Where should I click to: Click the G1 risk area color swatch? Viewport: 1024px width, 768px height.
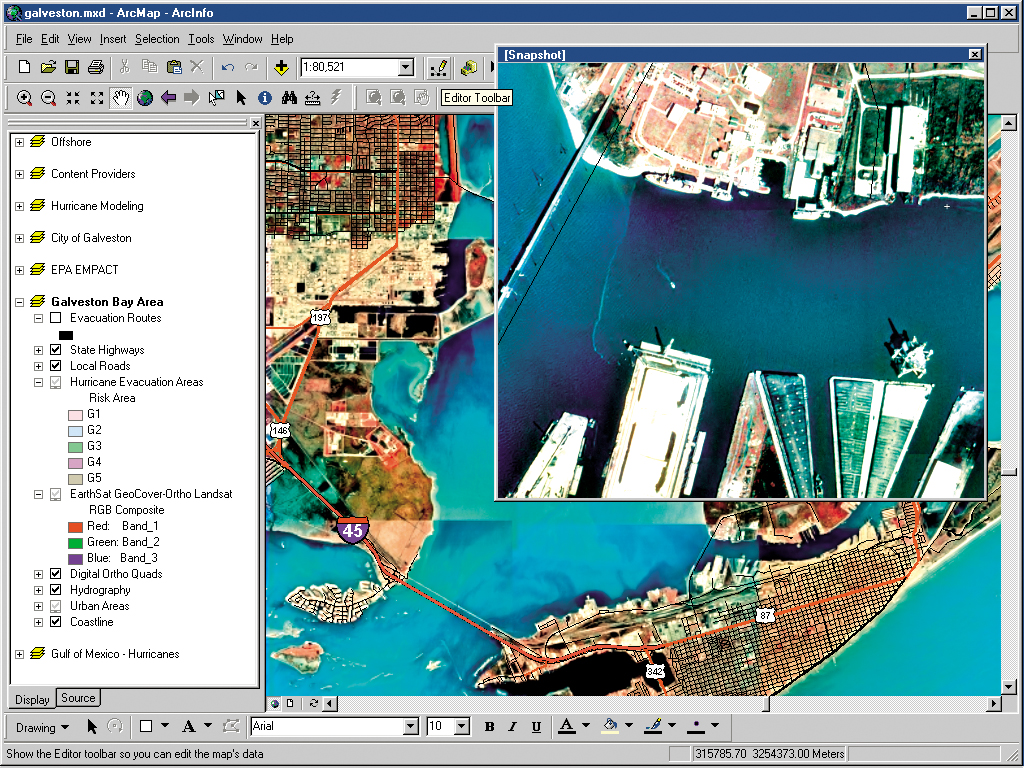(x=74, y=414)
